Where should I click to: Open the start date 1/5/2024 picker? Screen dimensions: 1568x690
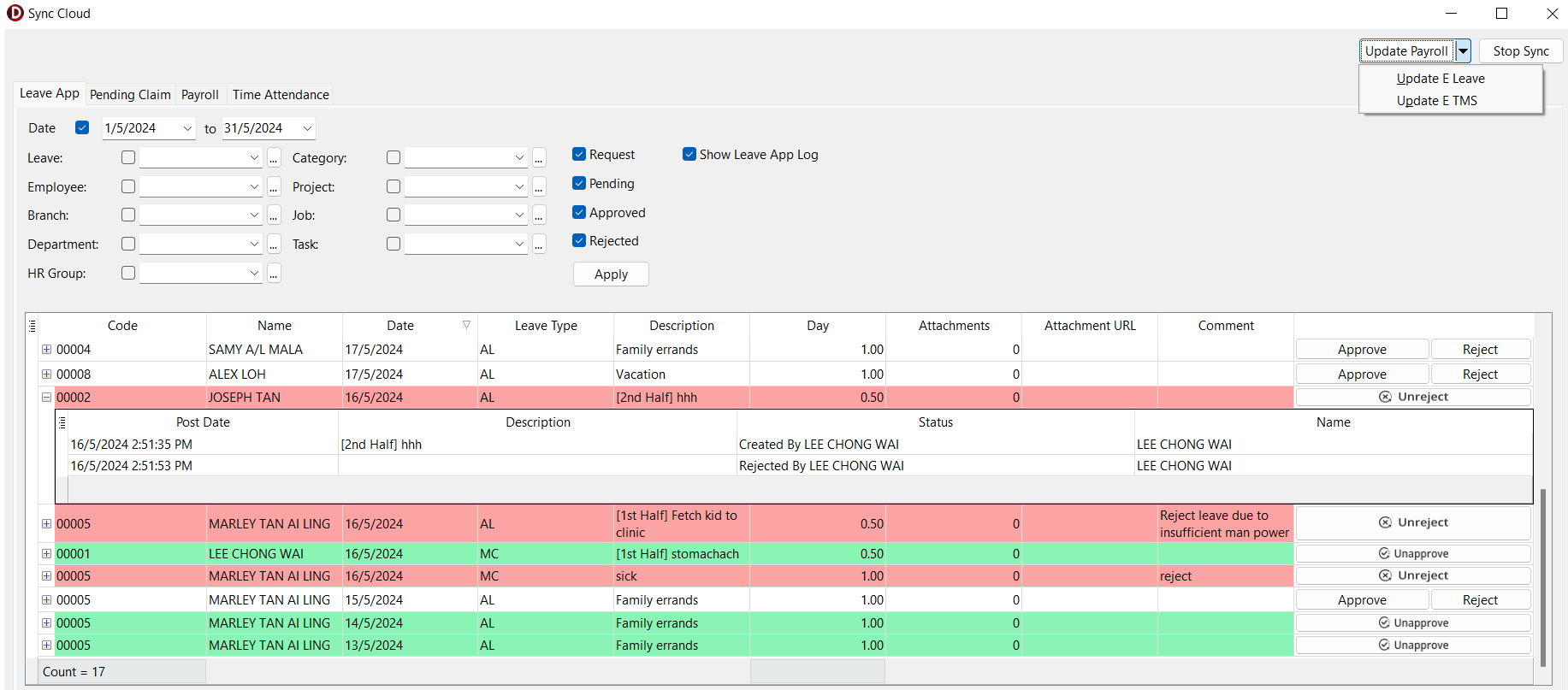[x=187, y=128]
